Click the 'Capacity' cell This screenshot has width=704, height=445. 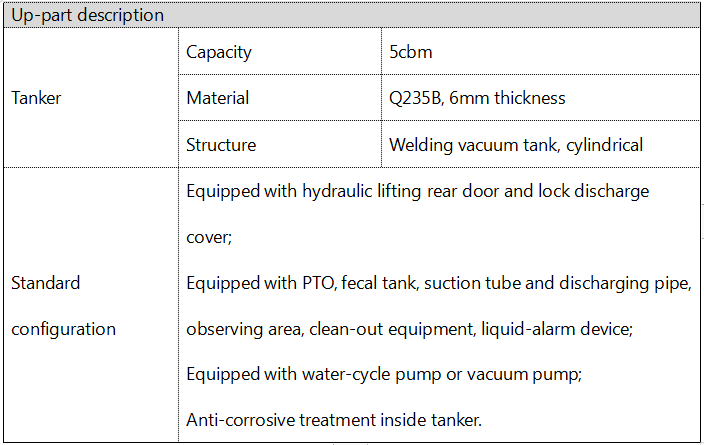280,52
